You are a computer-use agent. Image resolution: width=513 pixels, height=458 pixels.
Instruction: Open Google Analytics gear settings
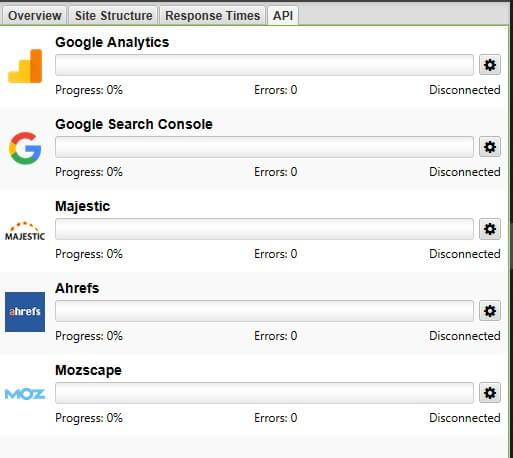tap(490, 65)
